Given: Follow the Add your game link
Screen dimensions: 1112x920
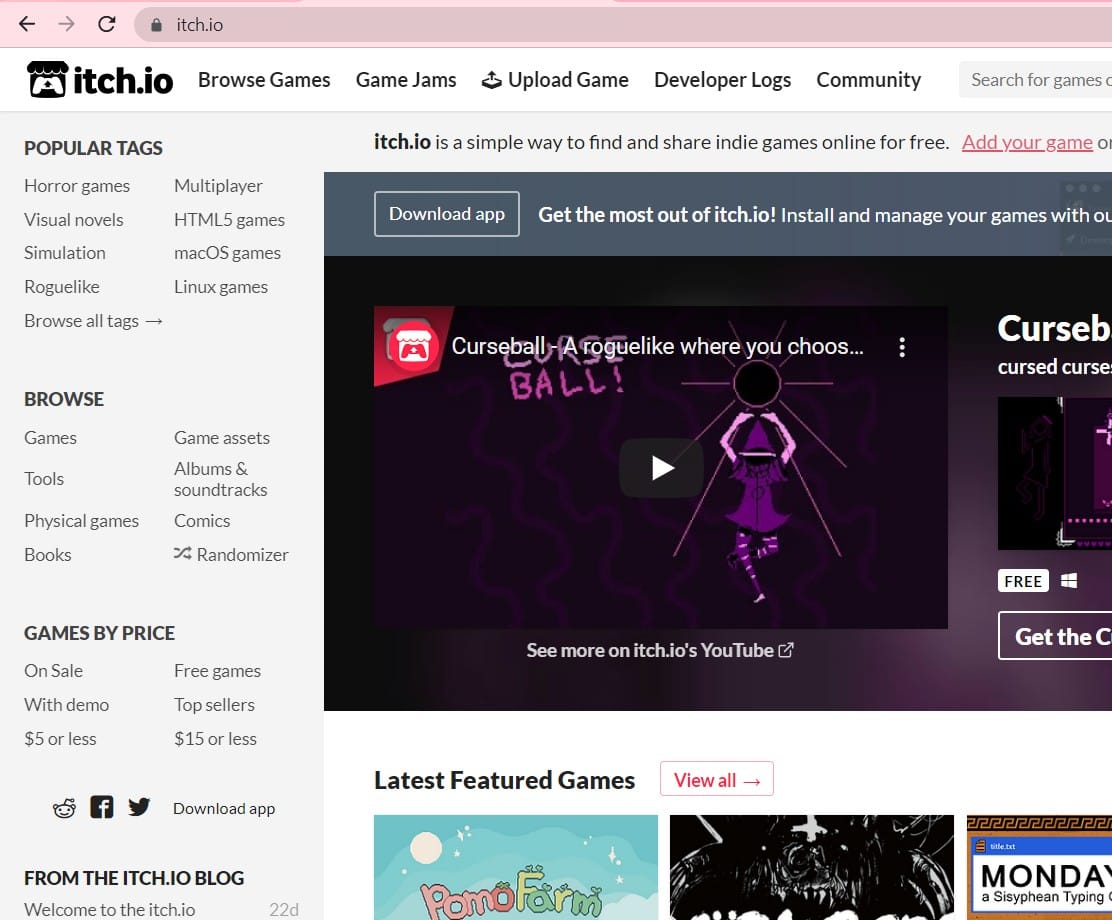Looking at the screenshot, I should 1027,142.
